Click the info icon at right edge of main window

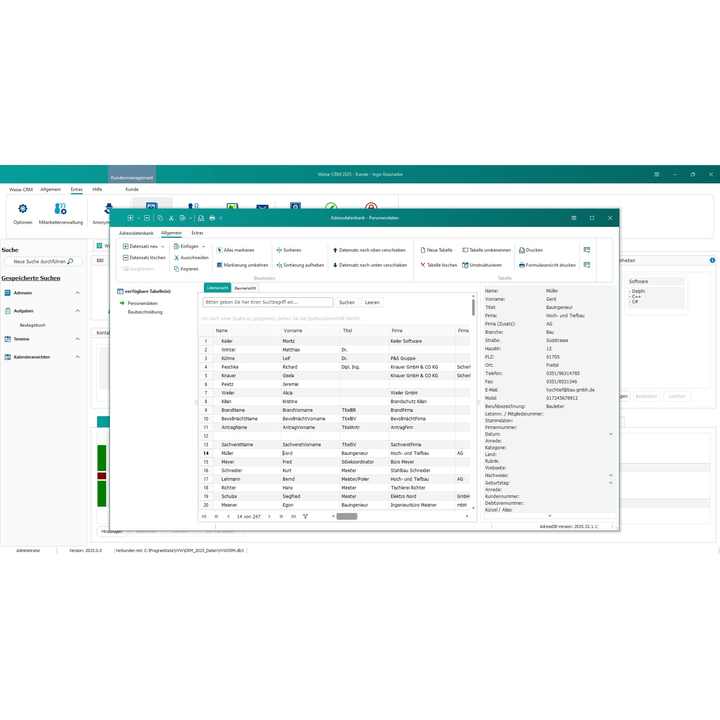(712, 260)
